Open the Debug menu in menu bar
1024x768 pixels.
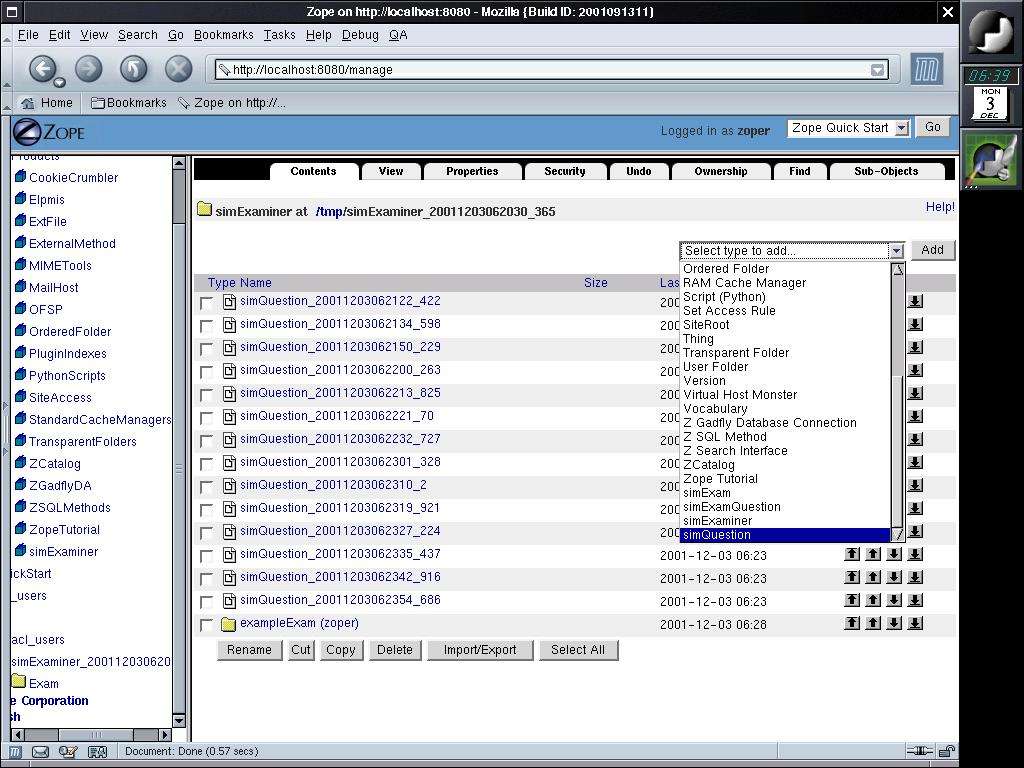point(360,35)
